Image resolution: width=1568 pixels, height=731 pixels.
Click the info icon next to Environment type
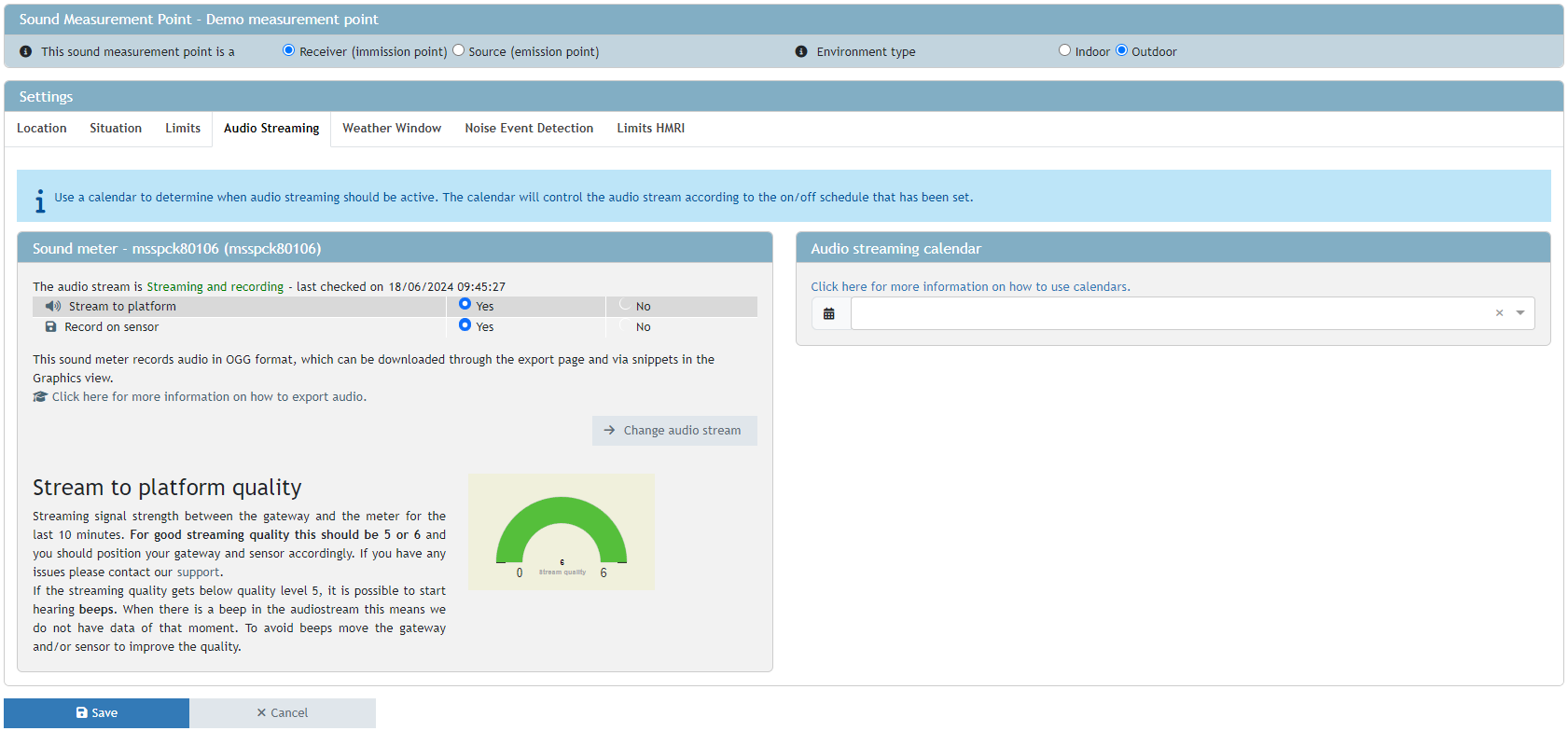pyautogui.click(x=801, y=52)
